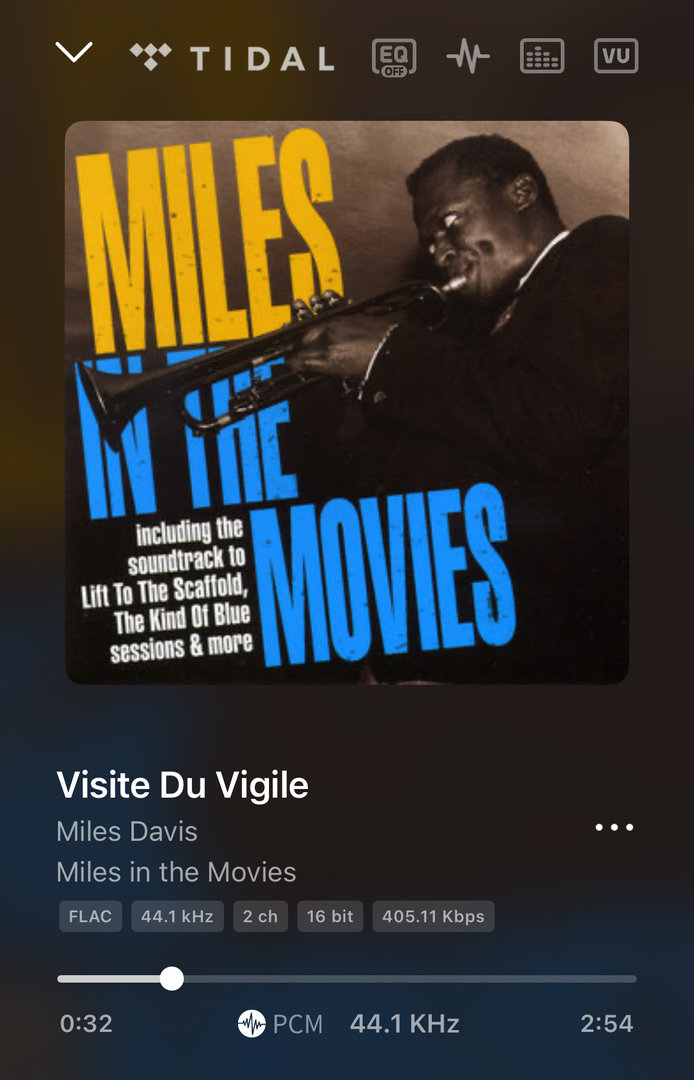The image size is (694, 1080).
Task: Open artist Miles Davis
Action: click(x=127, y=831)
